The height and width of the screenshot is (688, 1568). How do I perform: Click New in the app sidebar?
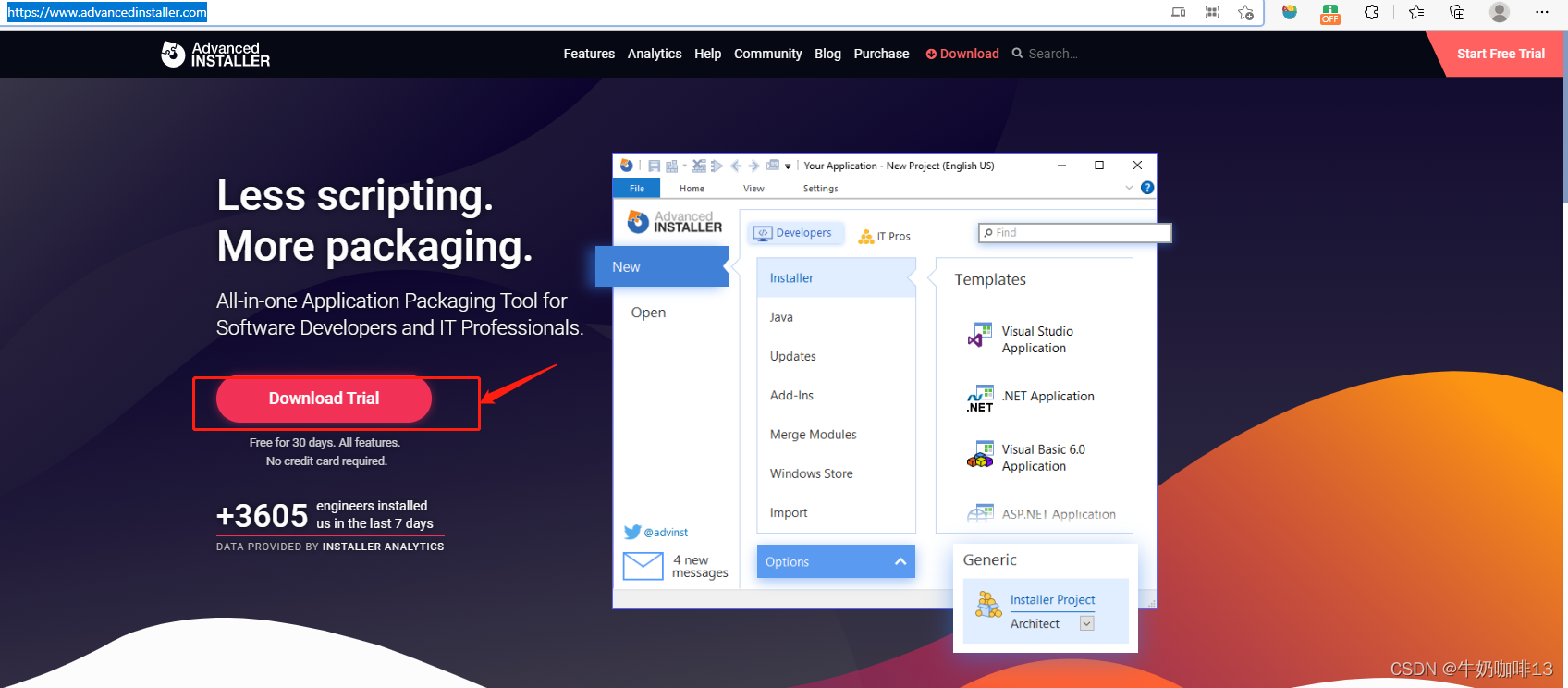click(662, 266)
